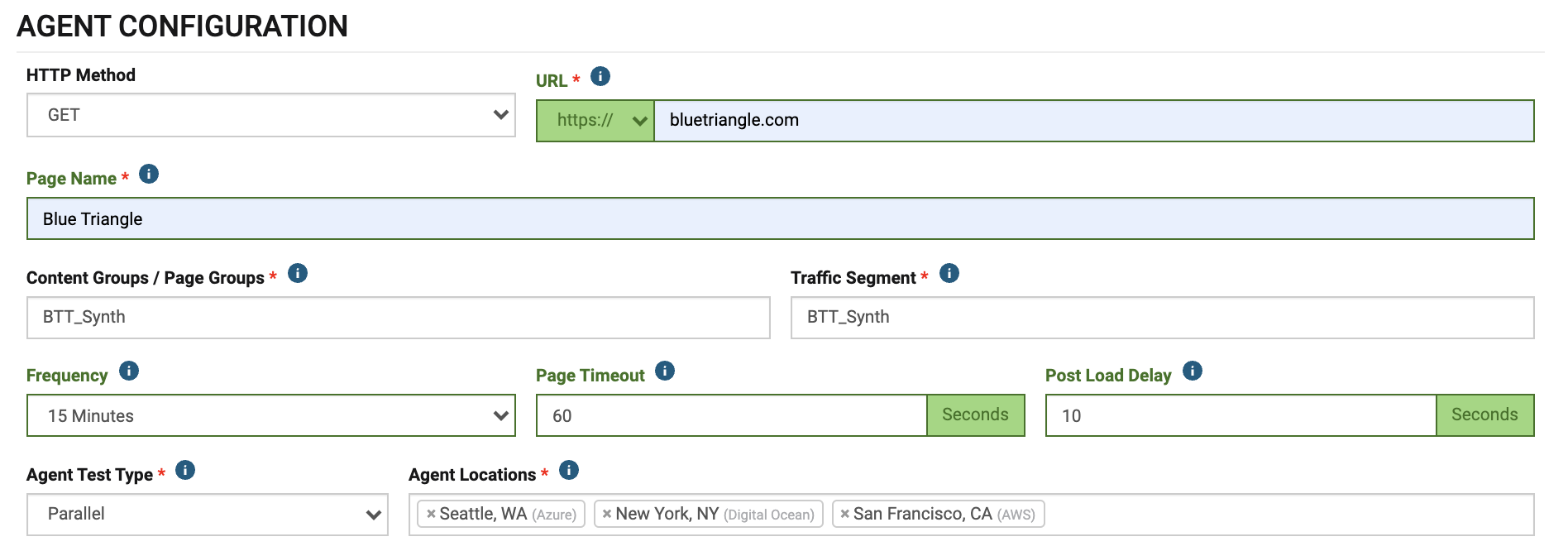Image resolution: width=1568 pixels, height=551 pixels.
Task: Select the Traffic Segment input field
Action: (x=1163, y=318)
